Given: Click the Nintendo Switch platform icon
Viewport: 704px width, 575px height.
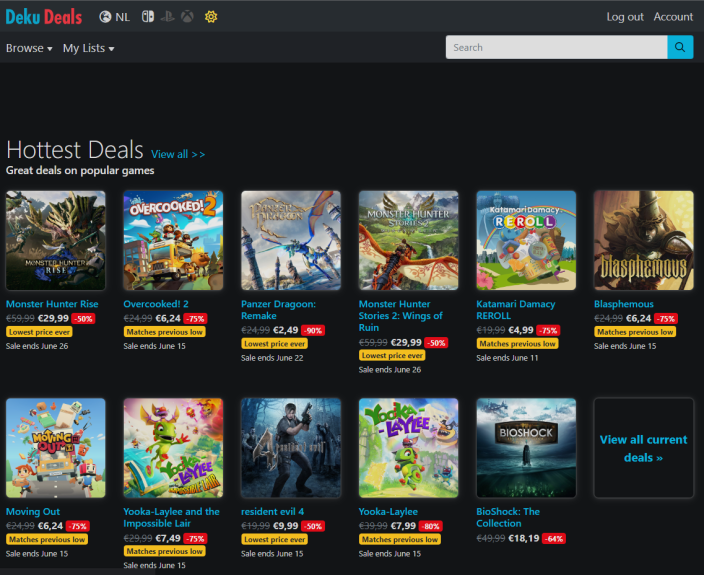Looking at the screenshot, I should coord(147,17).
